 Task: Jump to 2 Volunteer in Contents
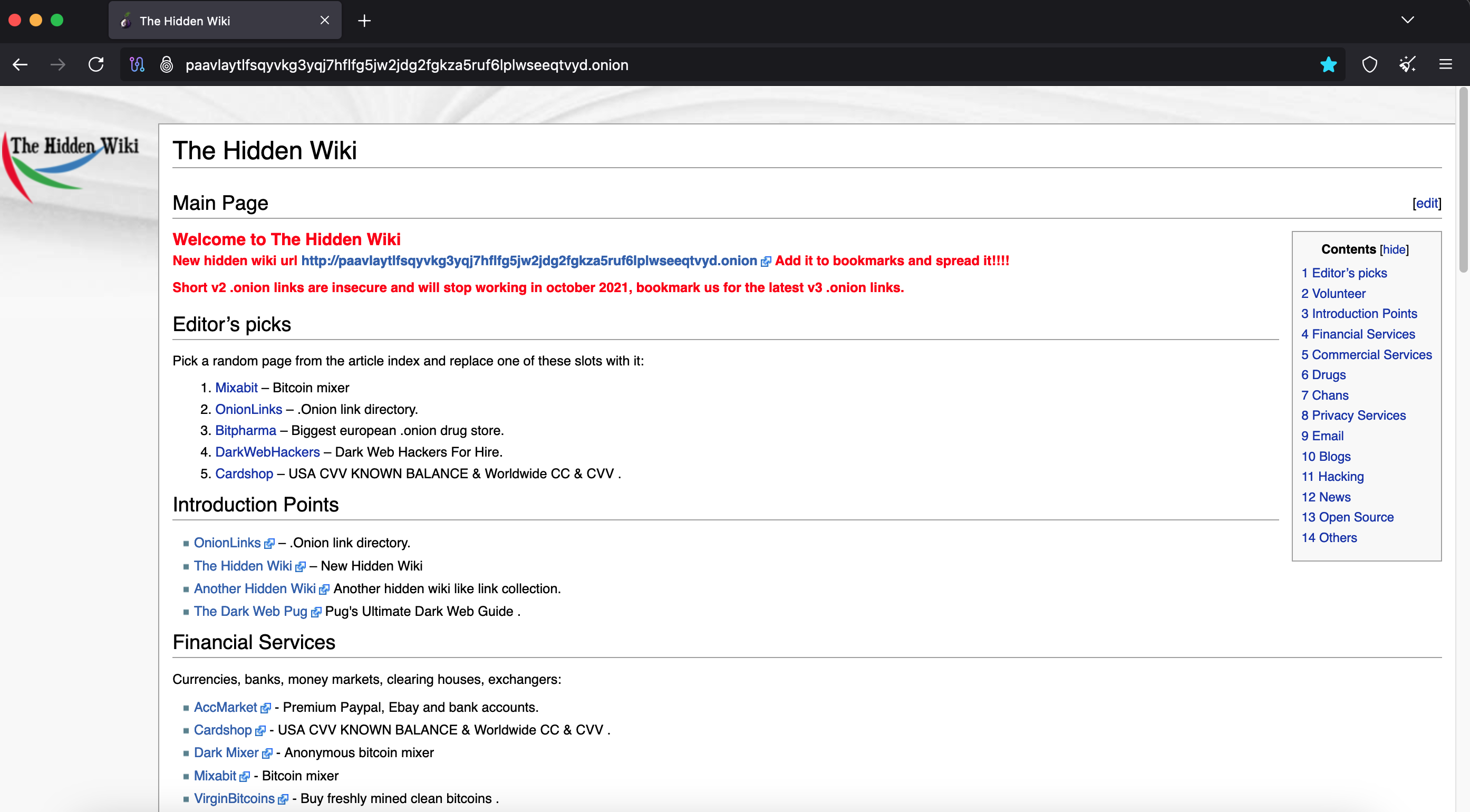[1333, 293]
